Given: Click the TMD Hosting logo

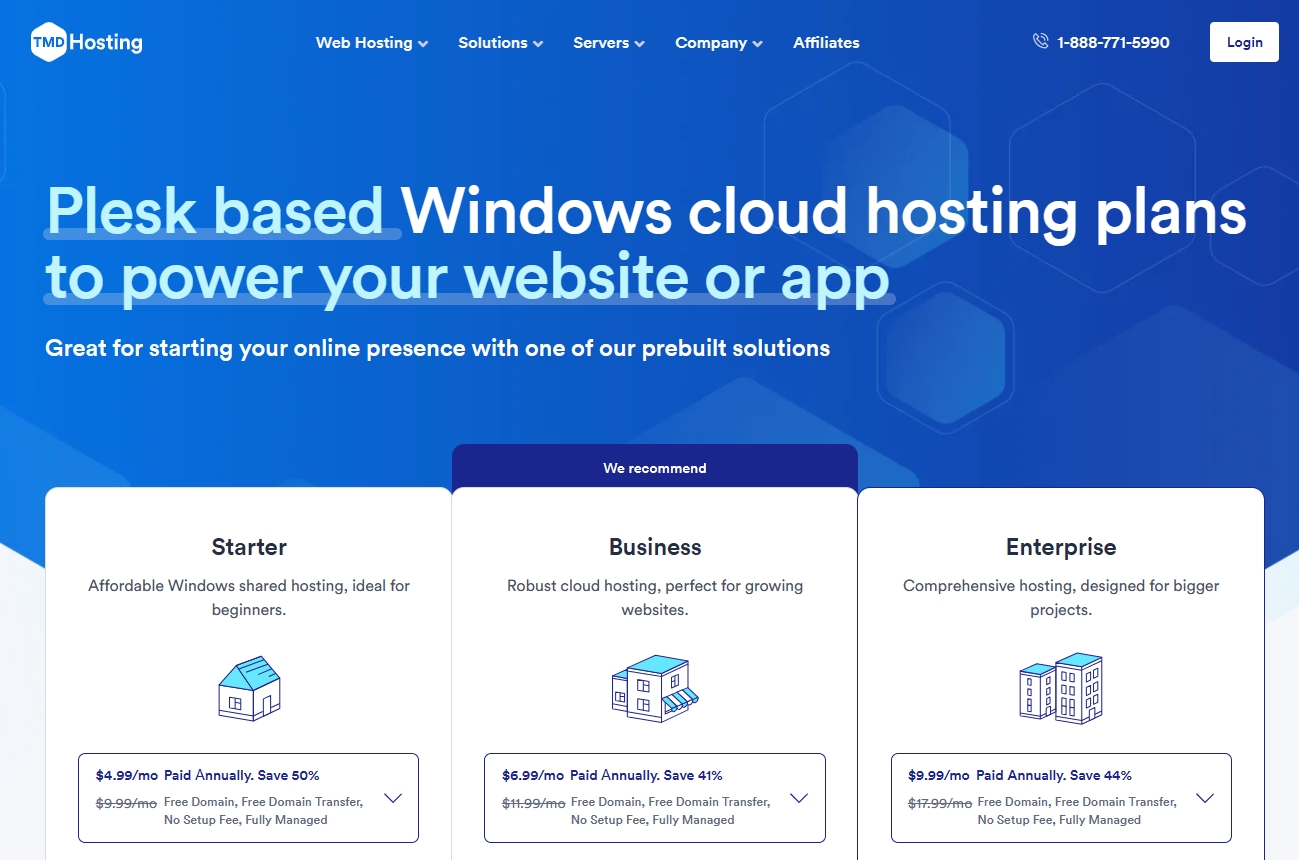Looking at the screenshot, I should (85, 42).
